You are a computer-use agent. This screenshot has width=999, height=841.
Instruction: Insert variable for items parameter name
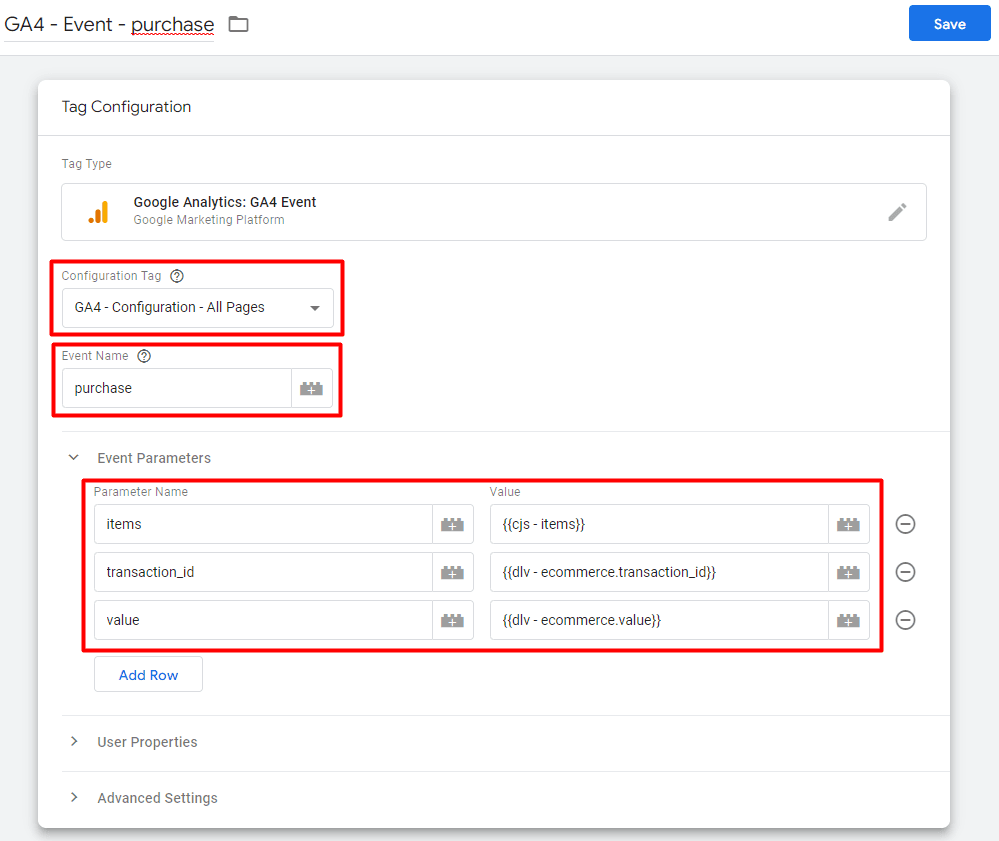453,524
